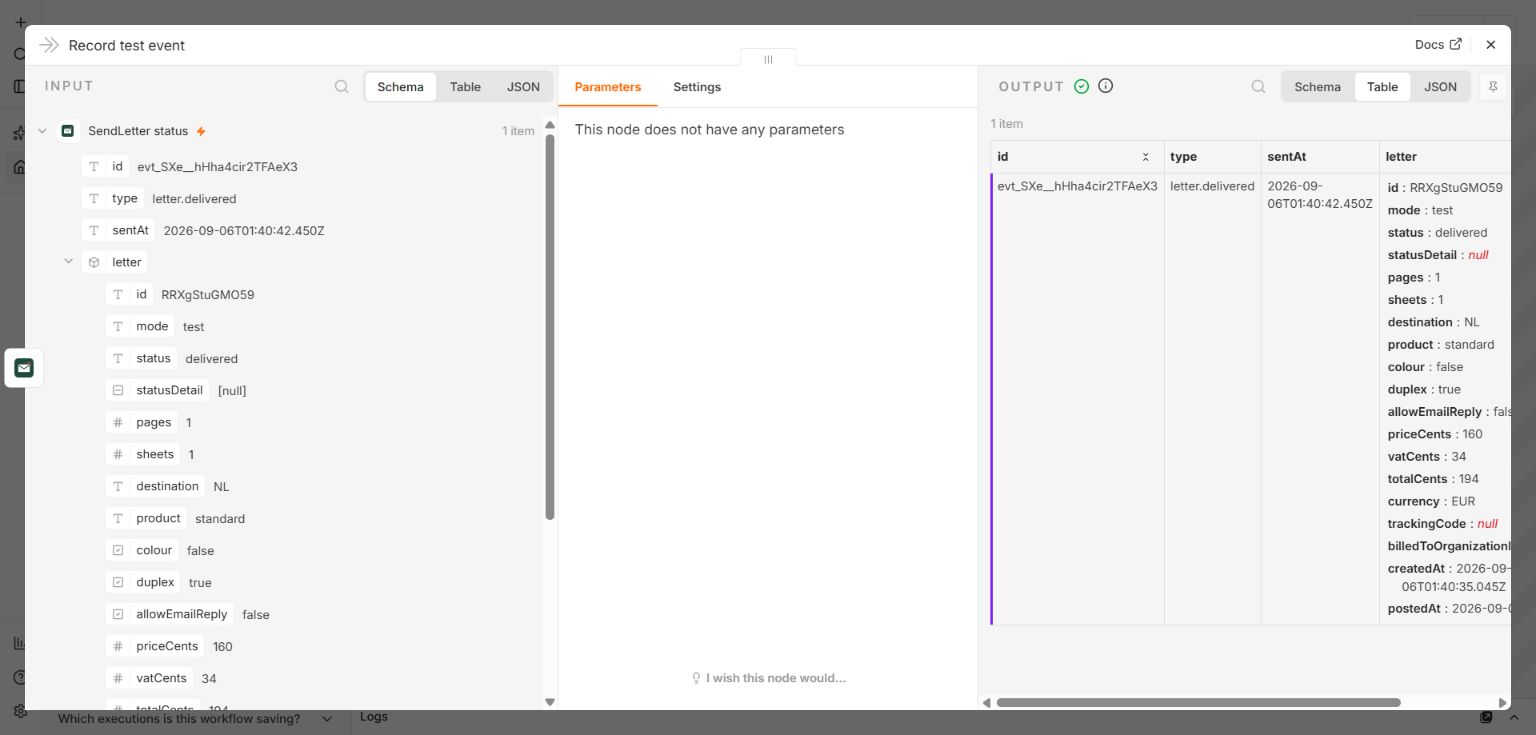Click the boolean icon beside colour field
1536x735 pixels.
118,550
